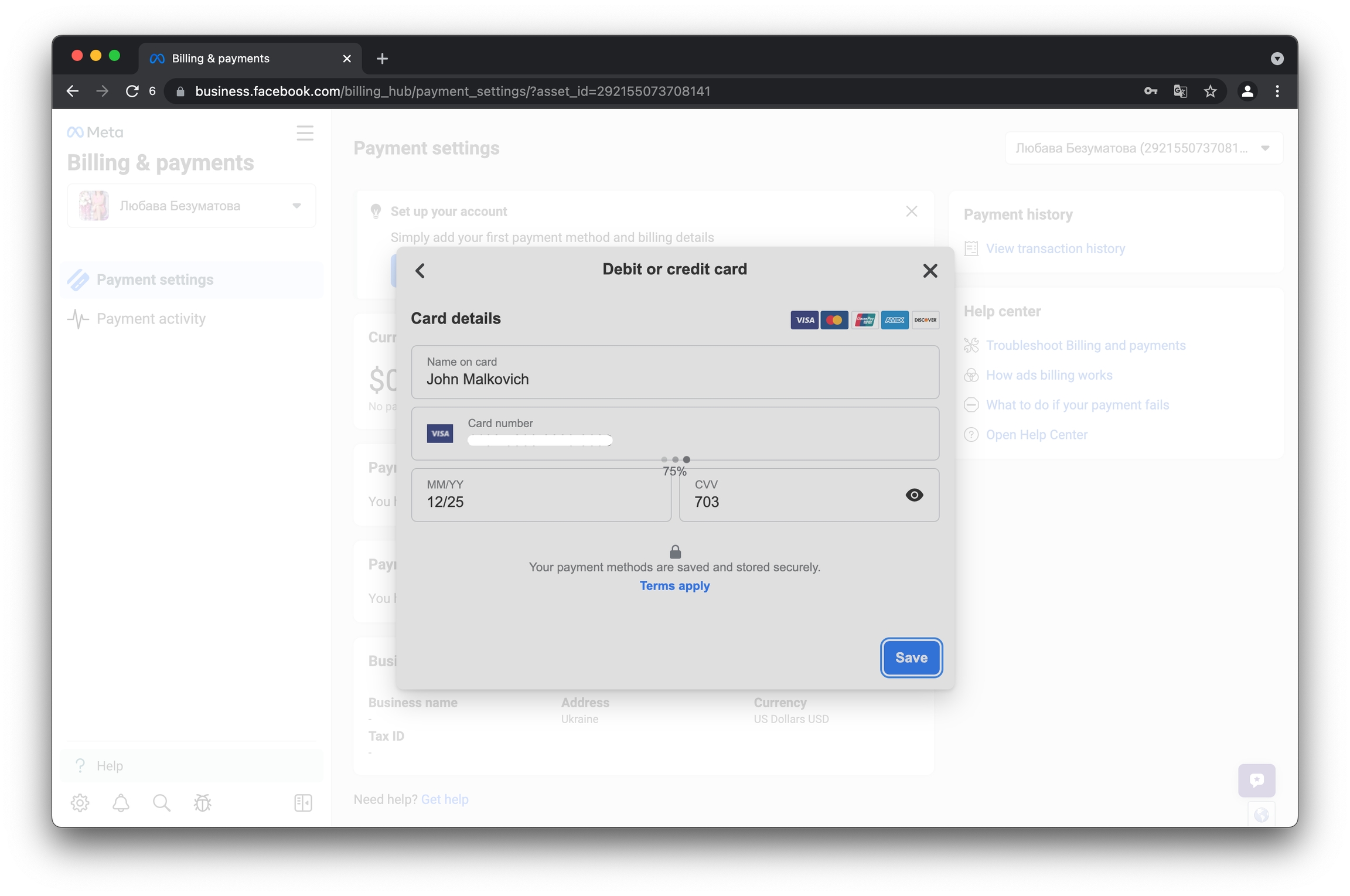Open Help in the sidebar
This screenshot has height=896, width=1350.
[192, 766]
